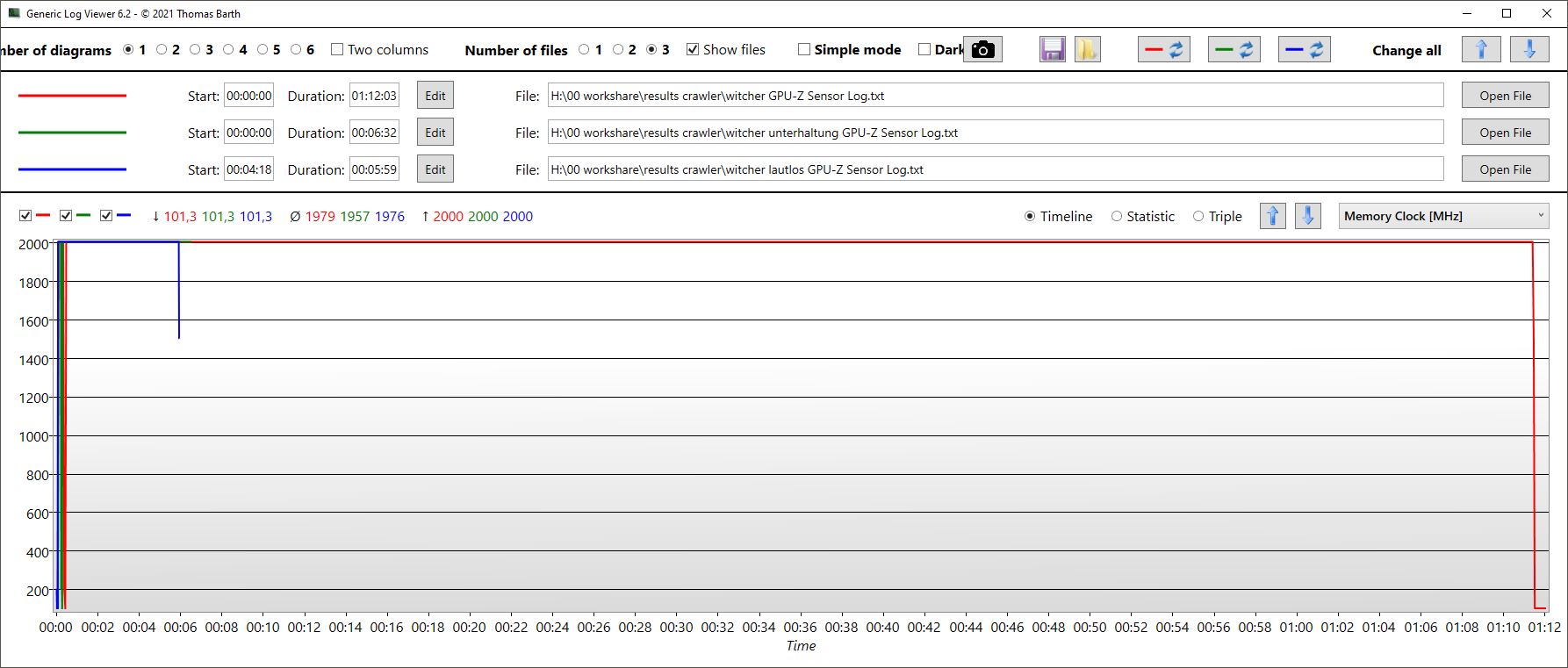The height and width of the screenshot is (668, 1568).
Task: Edit the red file time range
Action: 435,96
